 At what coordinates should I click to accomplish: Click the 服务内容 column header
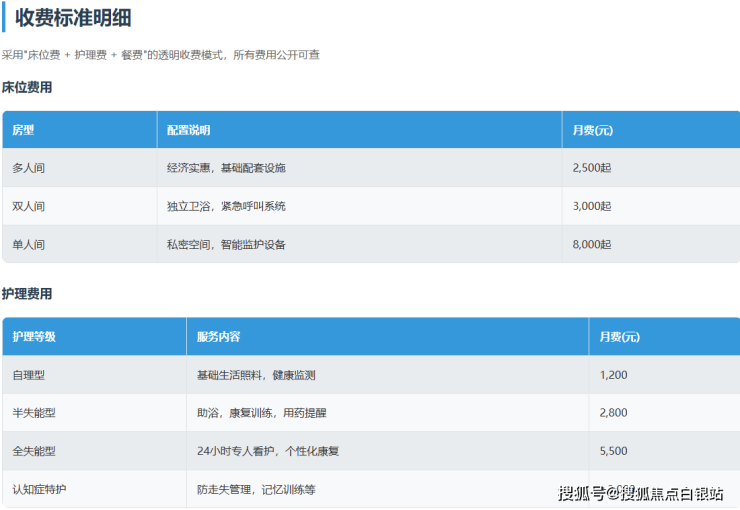218,337
